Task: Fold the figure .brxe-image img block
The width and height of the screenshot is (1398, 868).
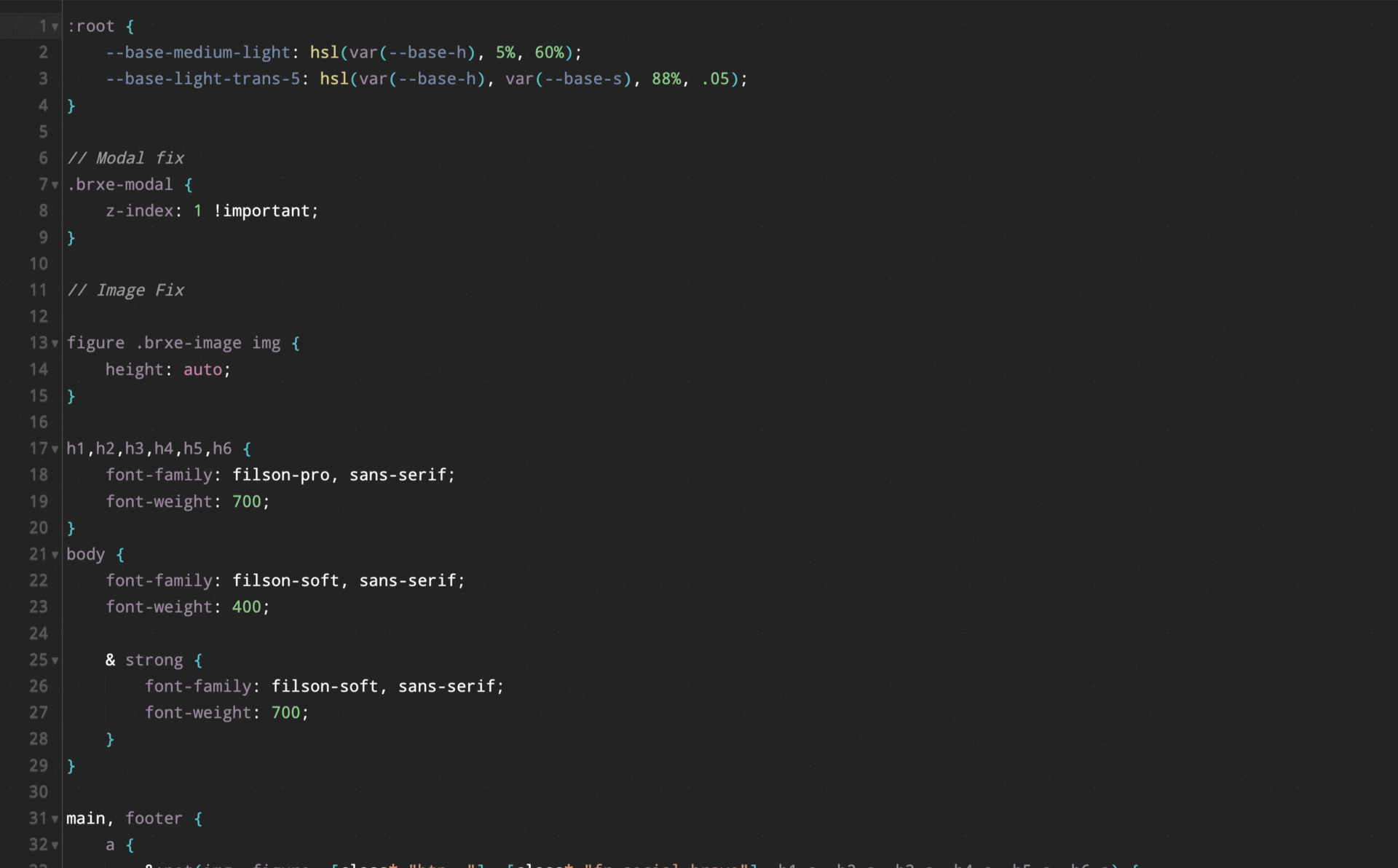Action: 55,344
